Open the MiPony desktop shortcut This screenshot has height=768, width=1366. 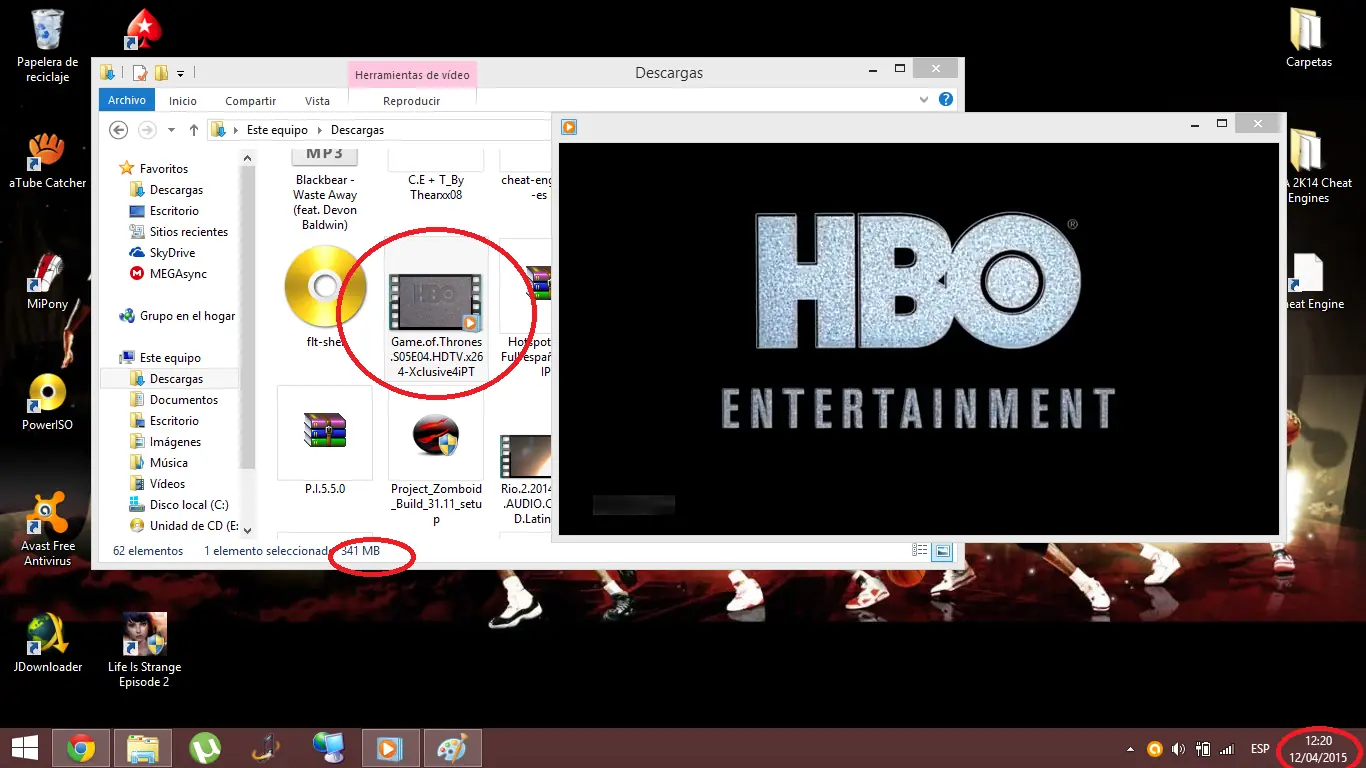coord(47,281)
